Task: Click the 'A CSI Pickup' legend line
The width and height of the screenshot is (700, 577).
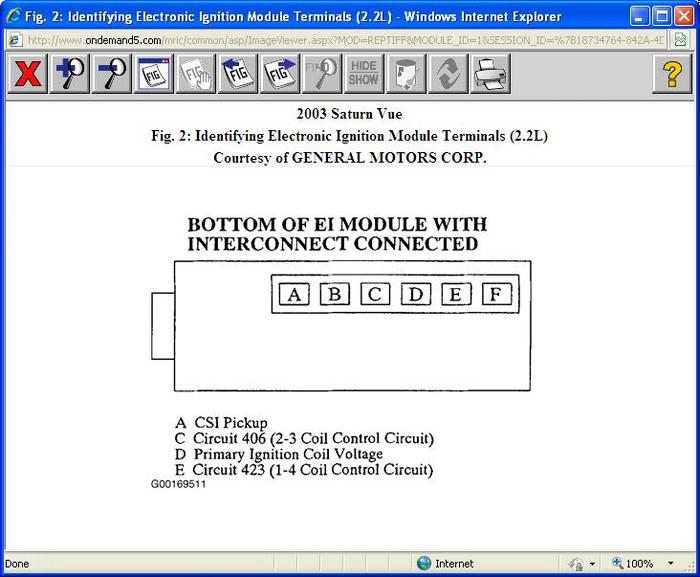Action: click(221, 422)
